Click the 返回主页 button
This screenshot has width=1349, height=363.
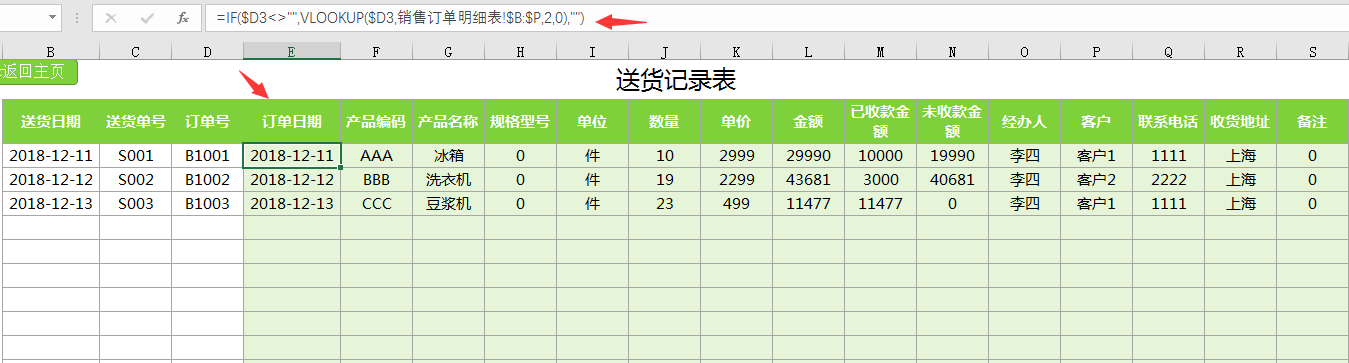(x=39, y=71)
